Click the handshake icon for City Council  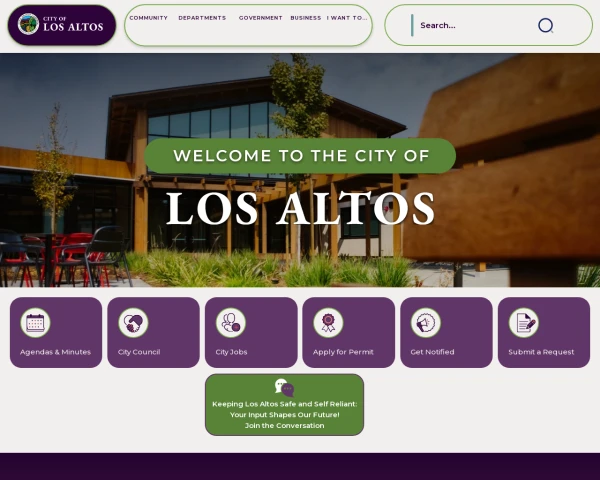[133, 323]
